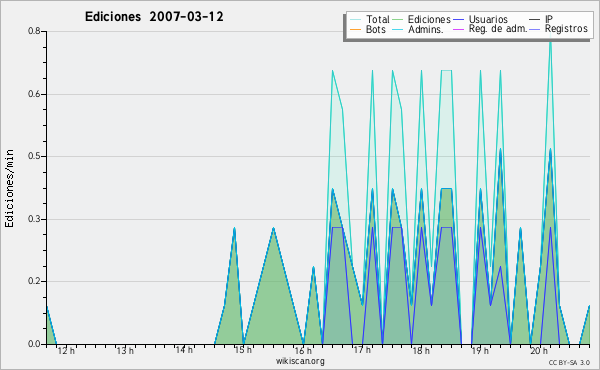Click the highest Total peak after 20 h
Screen dimensions: 600x370
(x=550, y=39)
